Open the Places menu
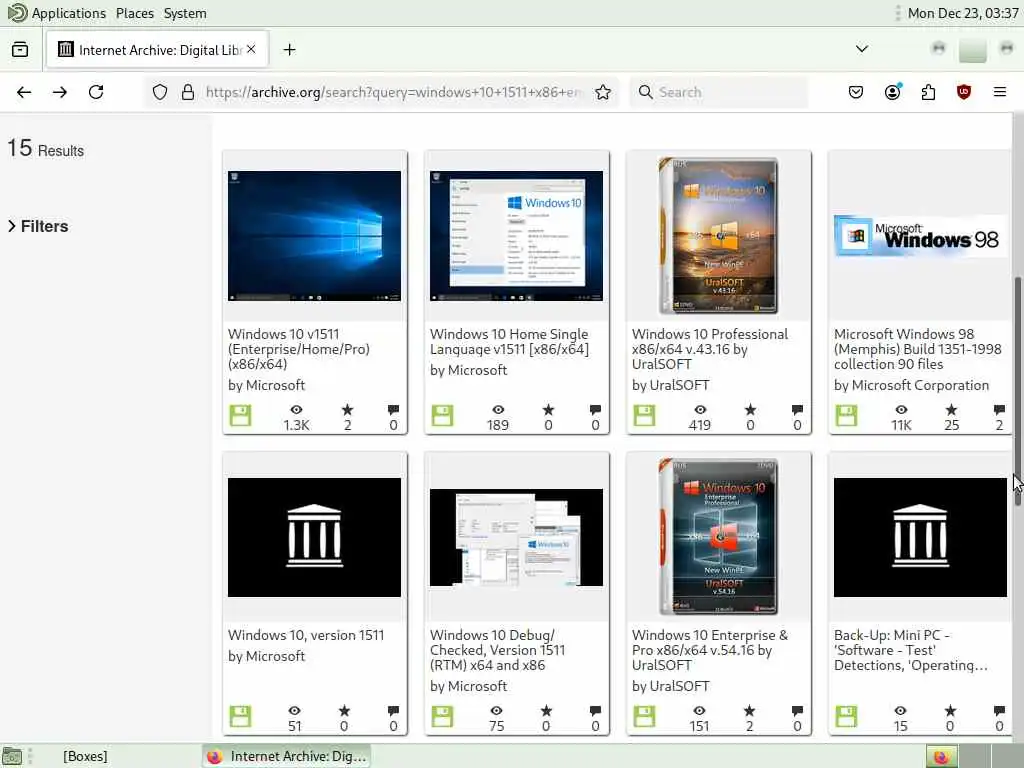The width and height of the screenshot is (1024, 768). coord(135,13)
